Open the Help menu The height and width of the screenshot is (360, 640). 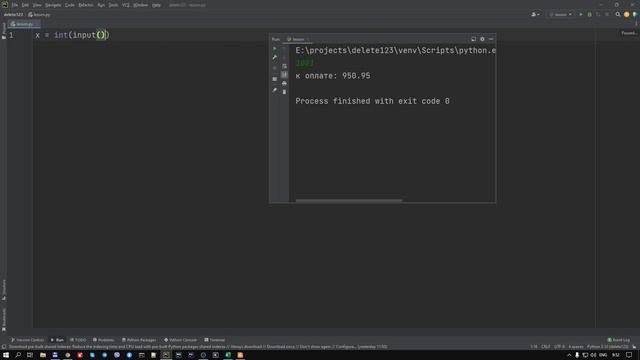click(x=156, y=5)
